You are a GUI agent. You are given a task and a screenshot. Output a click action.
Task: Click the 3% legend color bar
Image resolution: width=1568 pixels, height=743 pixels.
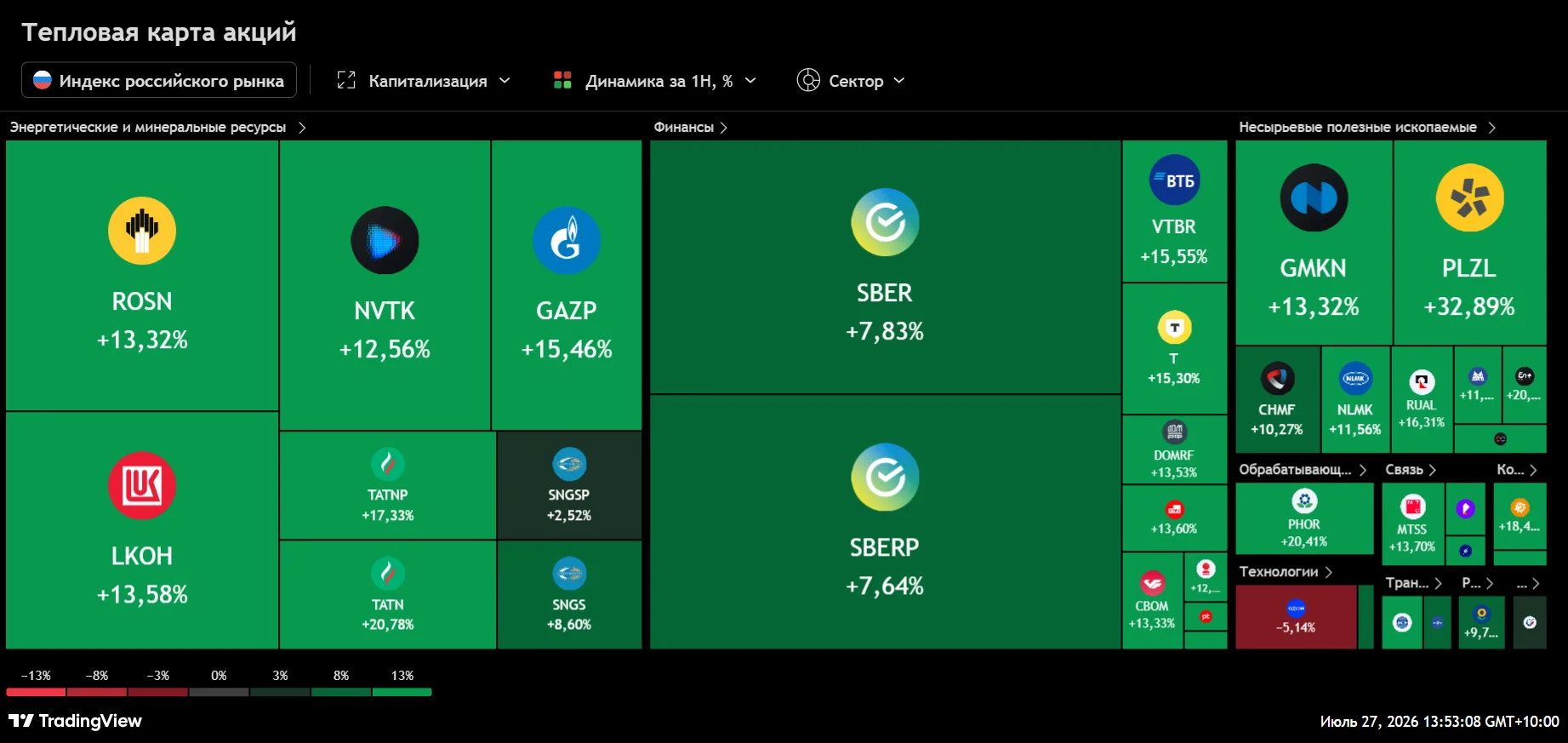281,692
